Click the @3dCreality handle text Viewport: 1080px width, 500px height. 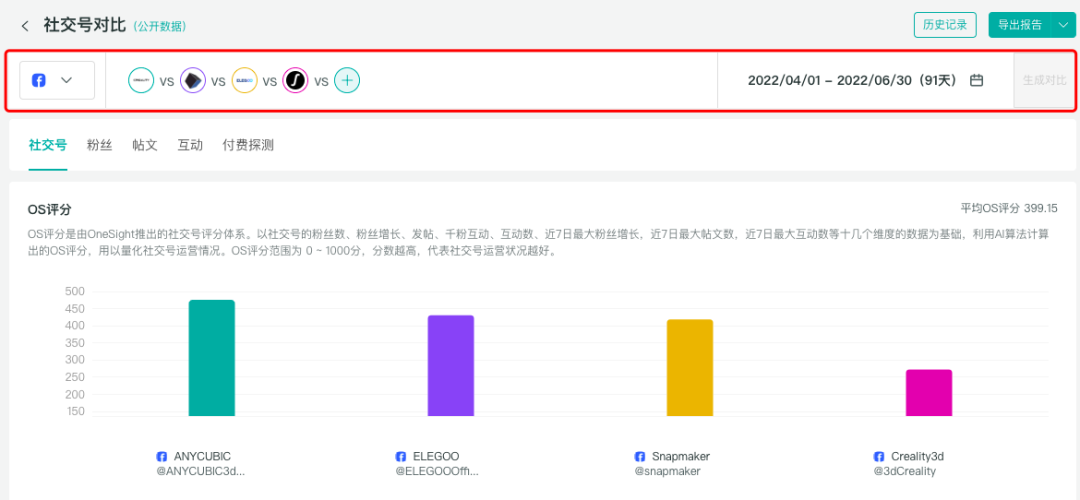click(904, 472)
